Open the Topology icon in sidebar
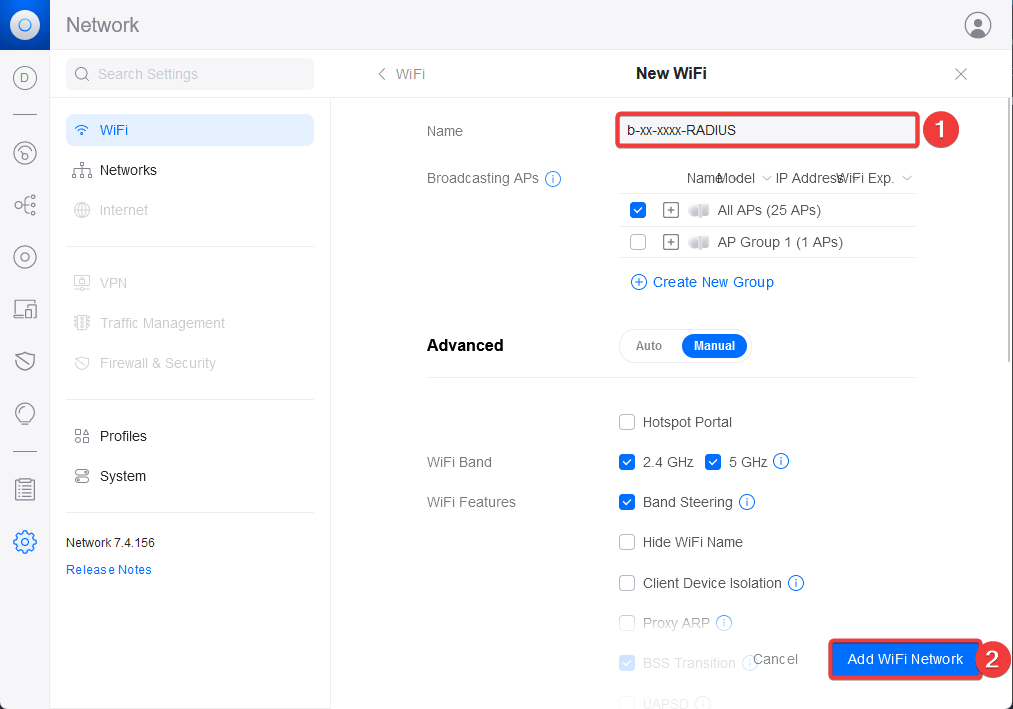 (x=25, y=206)
